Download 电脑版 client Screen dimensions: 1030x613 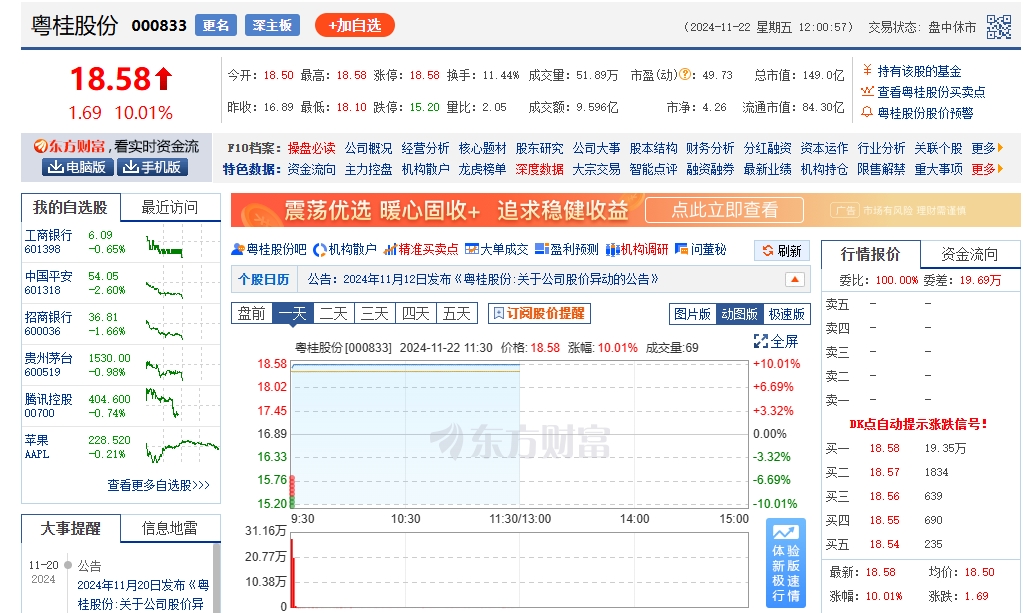click(78, 167)
